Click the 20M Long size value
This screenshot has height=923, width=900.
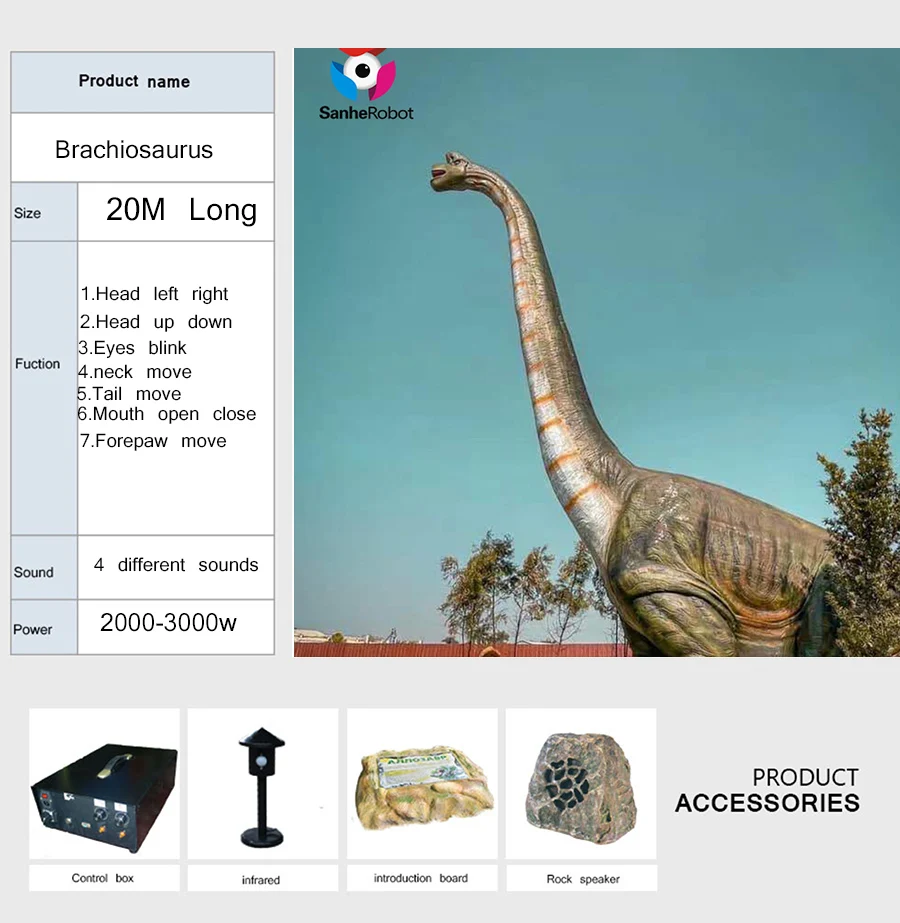pyautogui.click(x=181, y=210)
